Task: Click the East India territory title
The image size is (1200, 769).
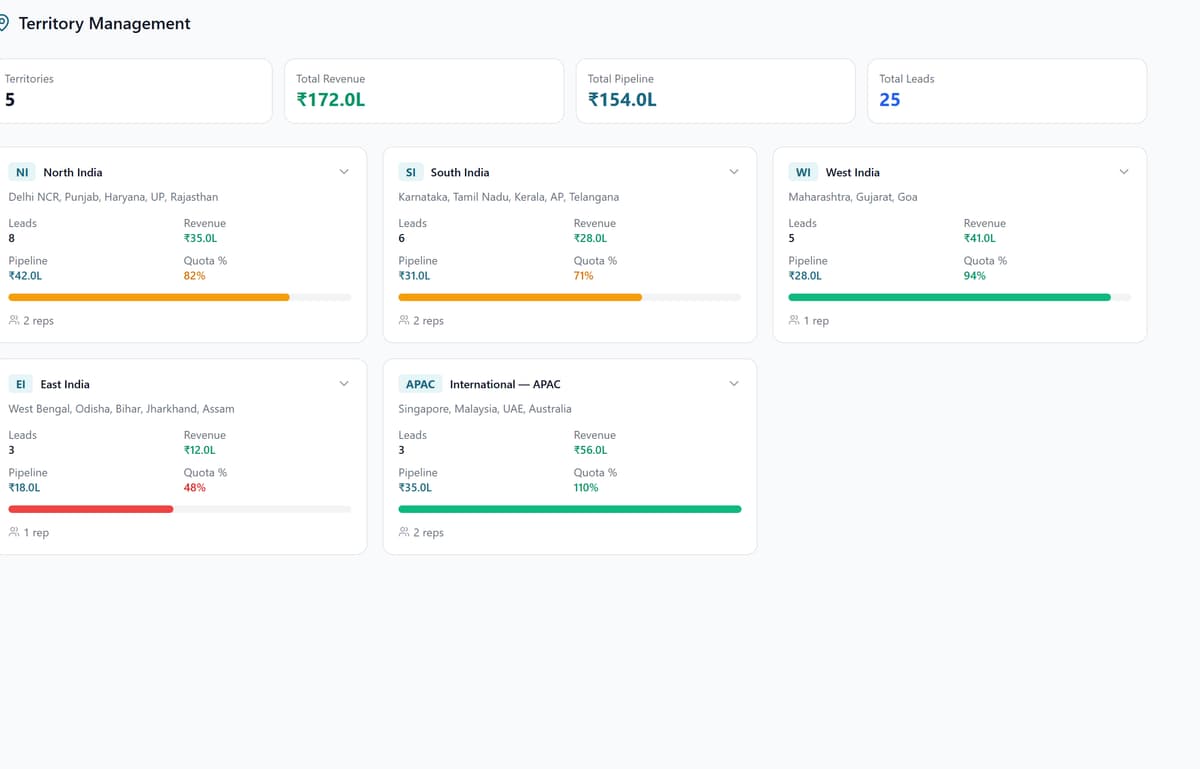Action: 65,384
